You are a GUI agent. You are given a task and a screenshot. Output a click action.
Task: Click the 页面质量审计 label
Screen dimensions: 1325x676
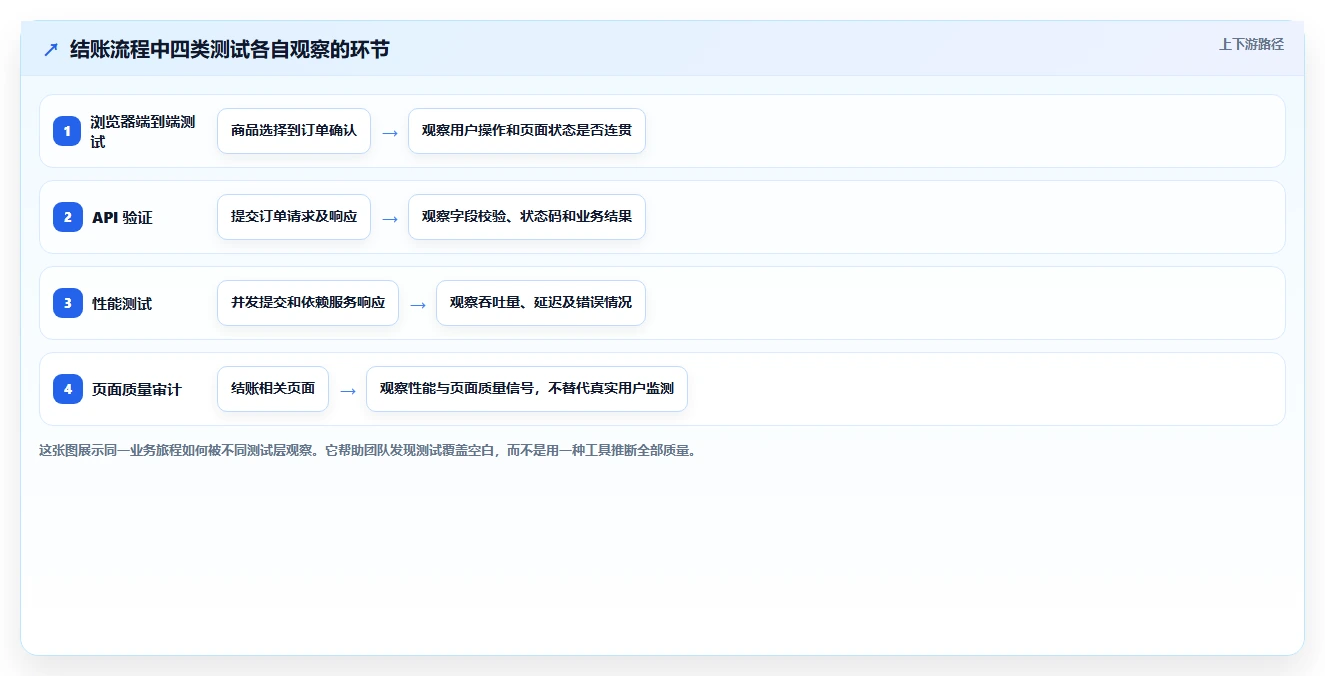[x=137, y=389]
